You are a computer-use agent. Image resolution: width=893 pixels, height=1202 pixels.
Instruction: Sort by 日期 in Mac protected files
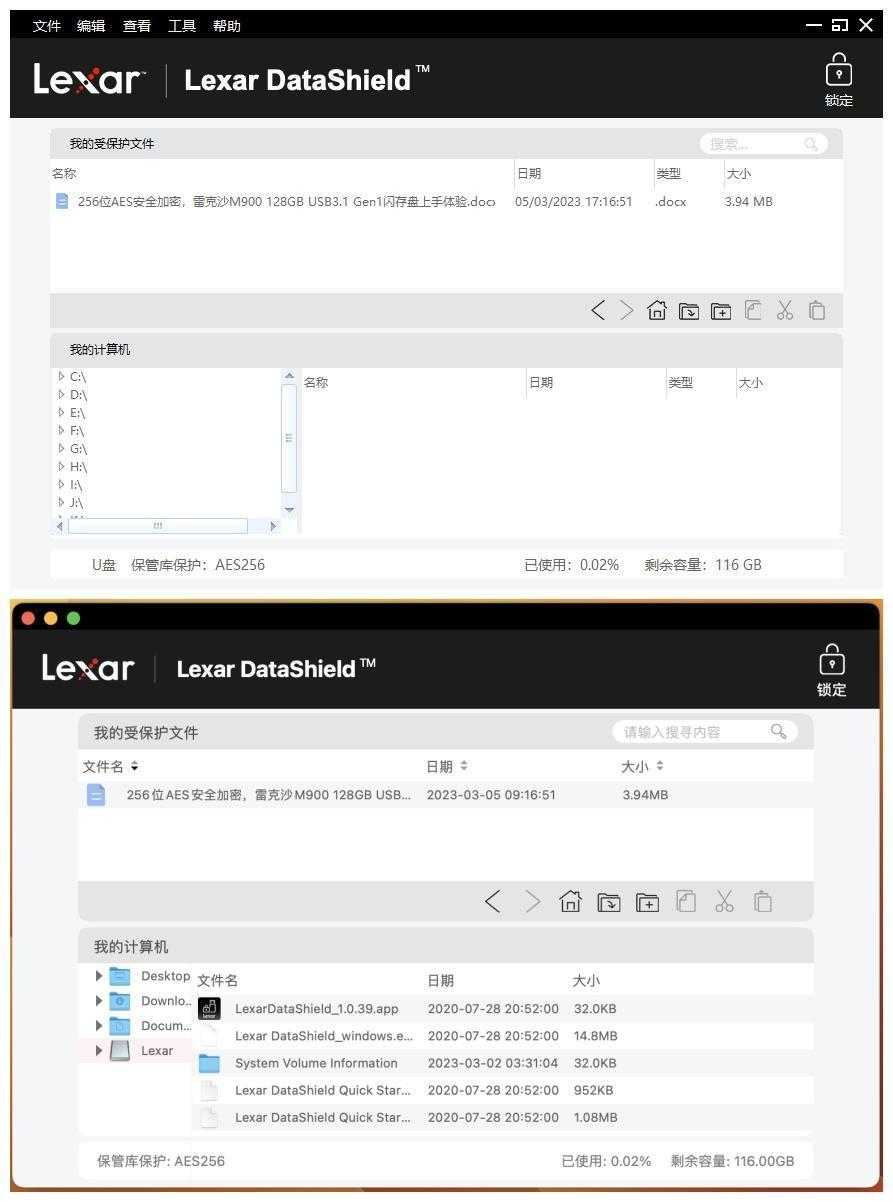447,767
